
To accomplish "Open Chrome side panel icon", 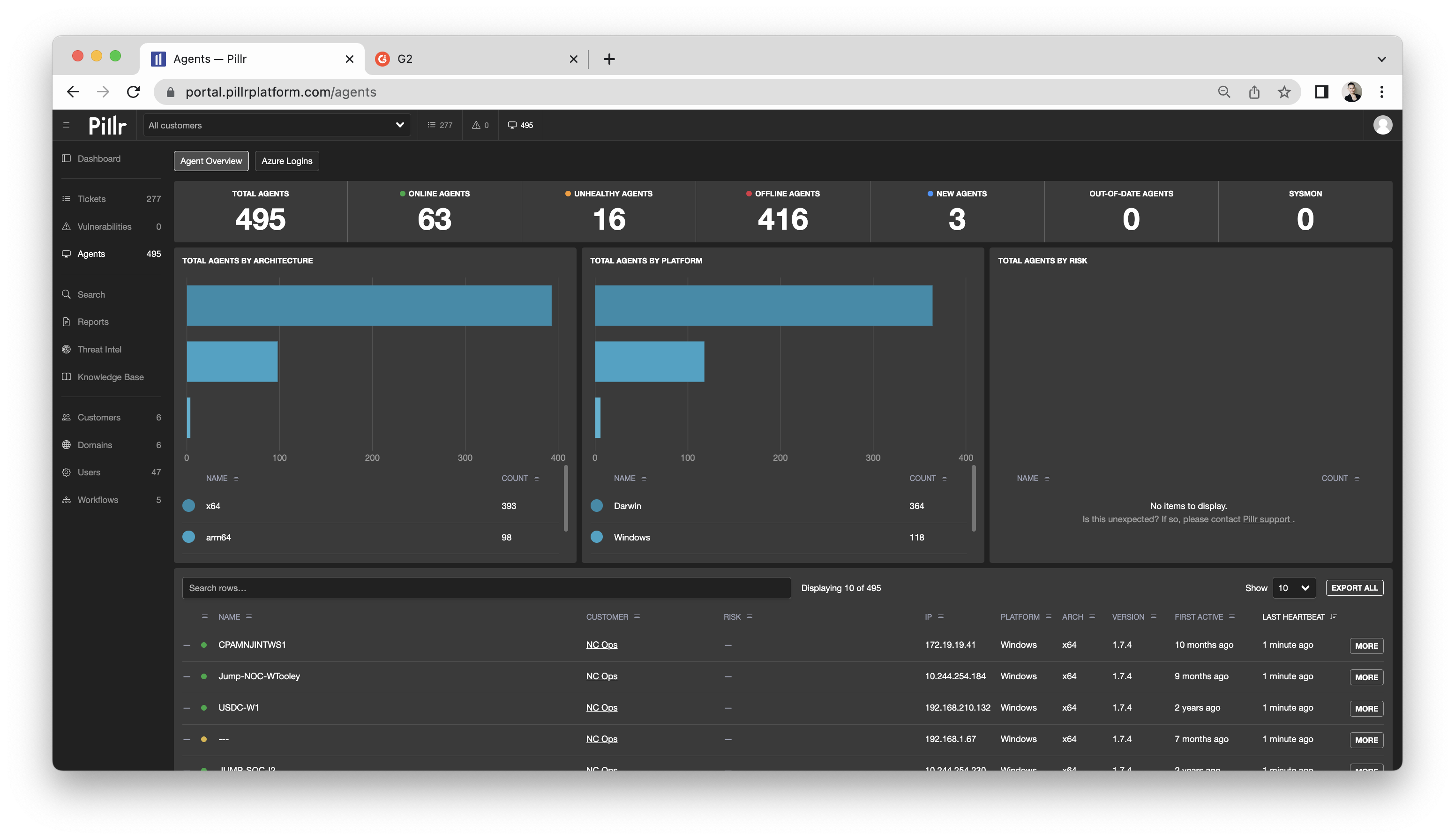I will [x=1321, y=92].
